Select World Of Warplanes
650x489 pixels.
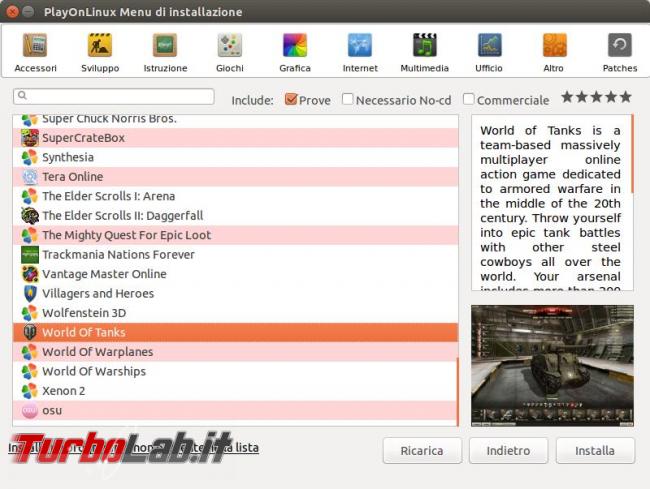click(235, 352)
